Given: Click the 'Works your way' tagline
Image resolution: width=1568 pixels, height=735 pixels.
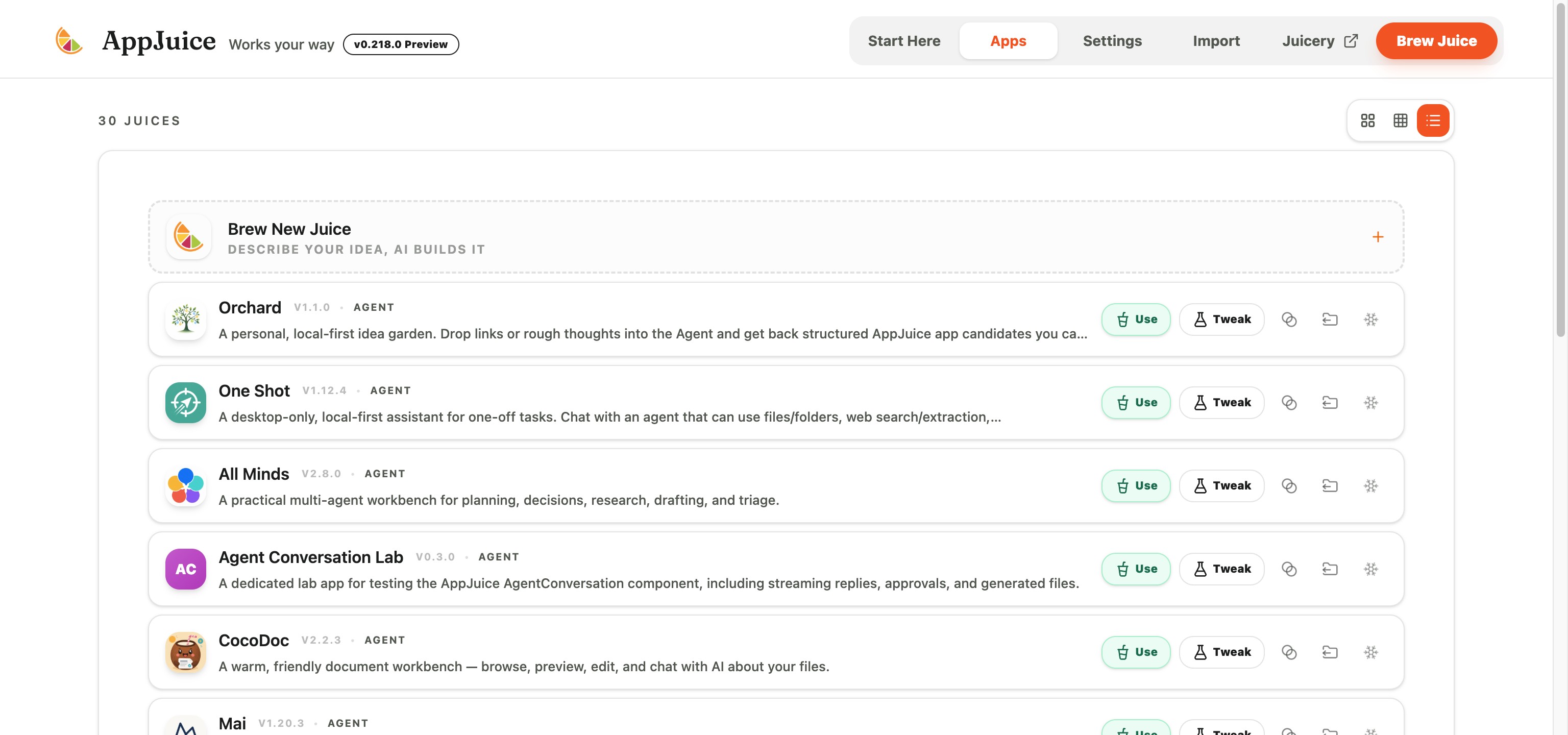Looking at the screenshot, I should pyautogui.click(x=281, y=44).
